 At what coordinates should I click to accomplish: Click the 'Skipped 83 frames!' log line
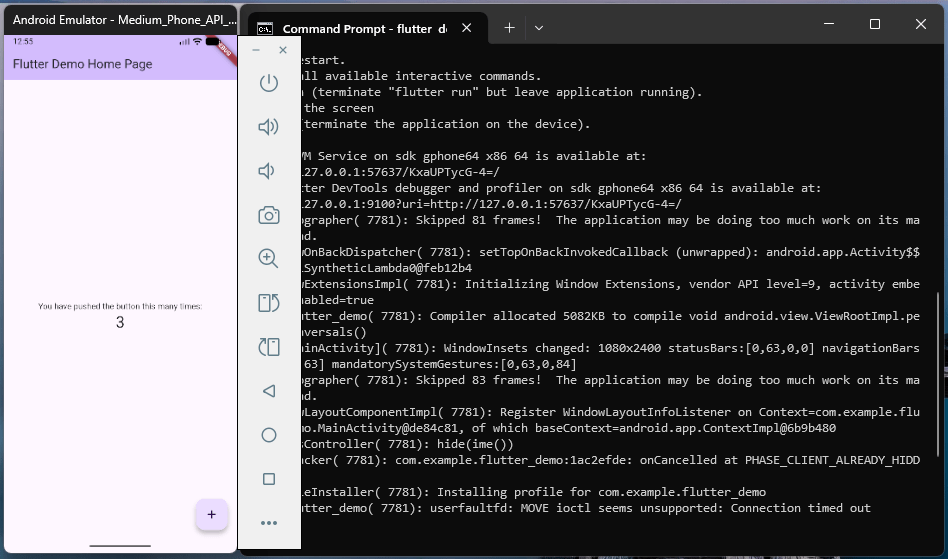click(x=611, y=380)
